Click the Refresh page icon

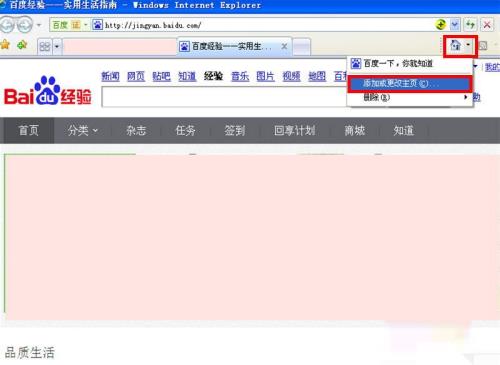[470, 25]
